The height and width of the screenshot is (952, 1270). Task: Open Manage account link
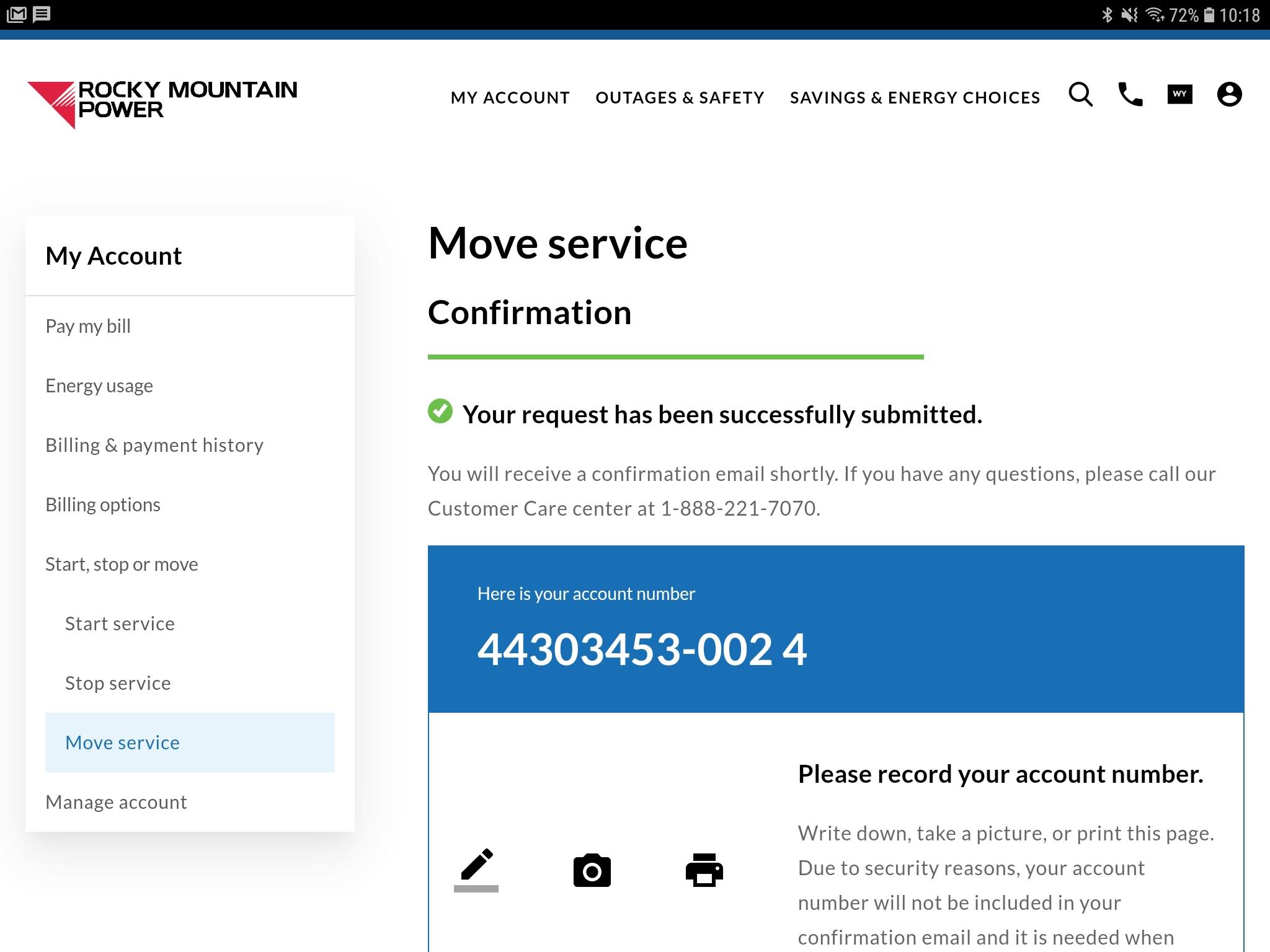click(x=116, y=802)
